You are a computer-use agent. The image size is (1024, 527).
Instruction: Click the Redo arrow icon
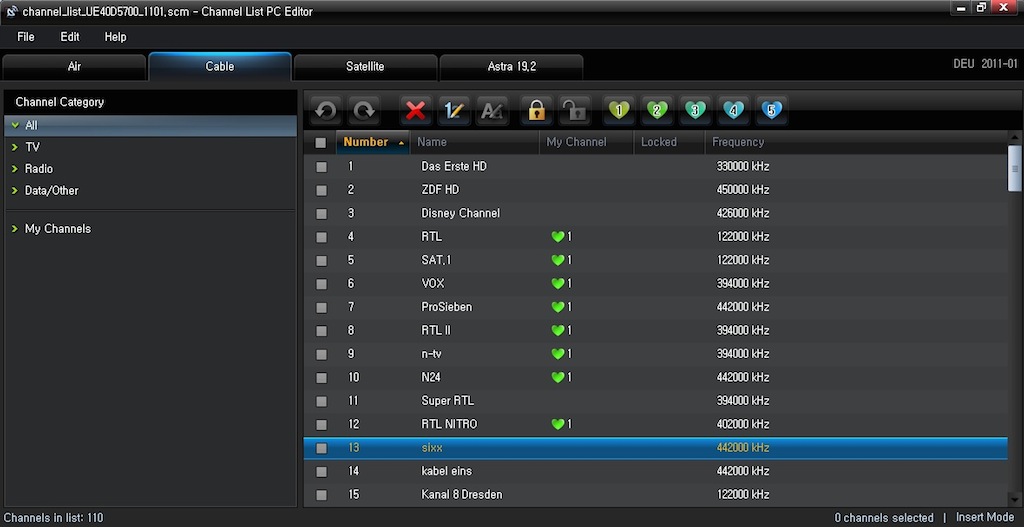[363, 110]
